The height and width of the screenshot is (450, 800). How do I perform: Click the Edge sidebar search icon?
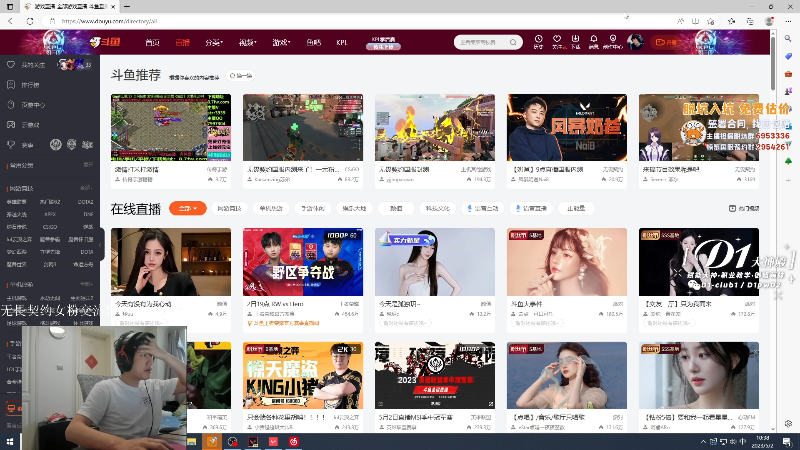pyautogui.click(x=788, y=39)
